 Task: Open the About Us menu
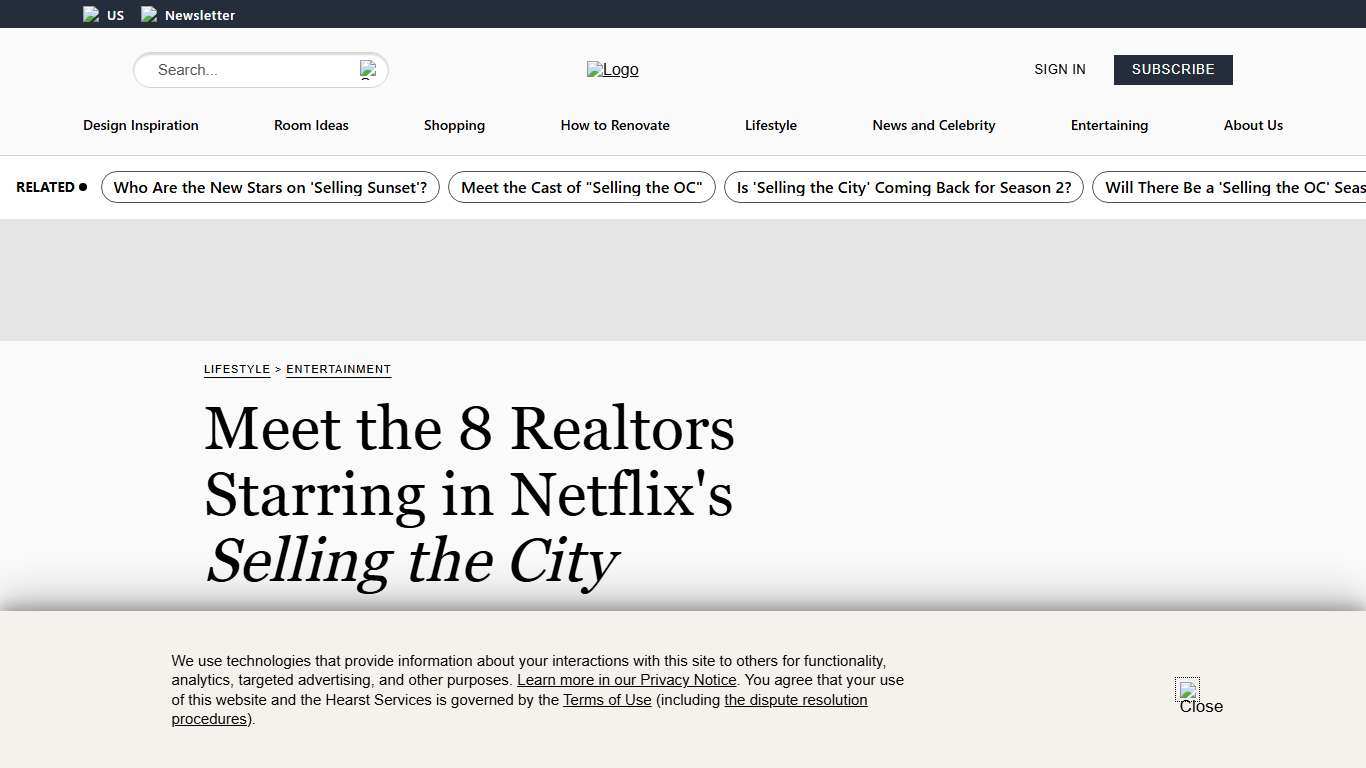tap(1253, 125)
